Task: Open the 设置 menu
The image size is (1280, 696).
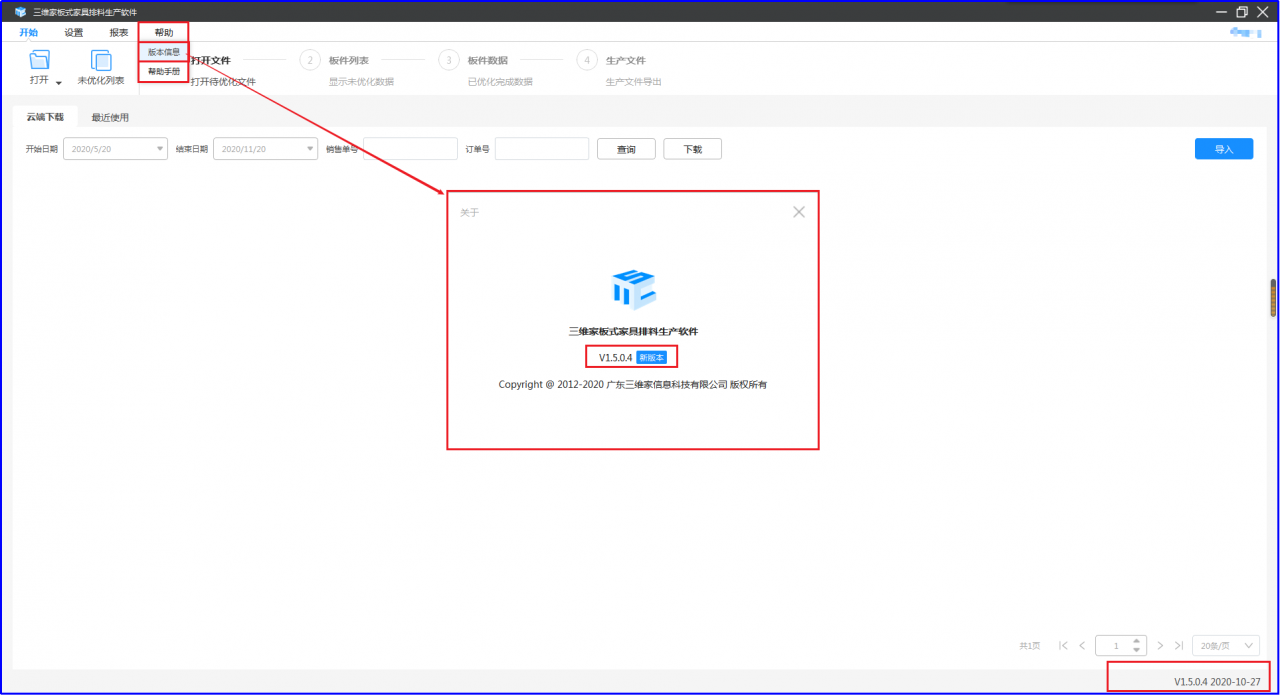Action: pos(74,33)
